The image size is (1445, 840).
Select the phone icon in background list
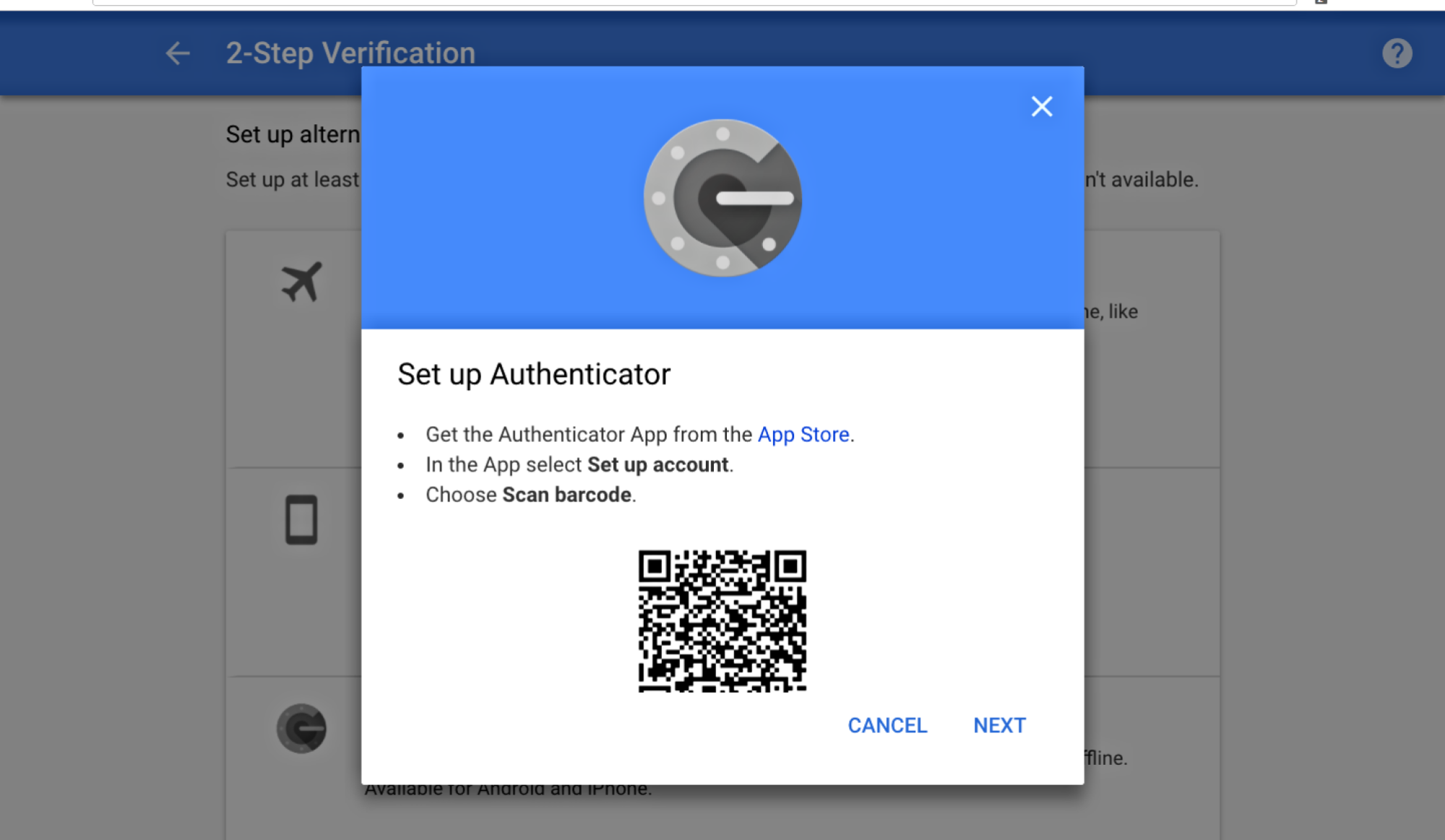click(301, 519)
